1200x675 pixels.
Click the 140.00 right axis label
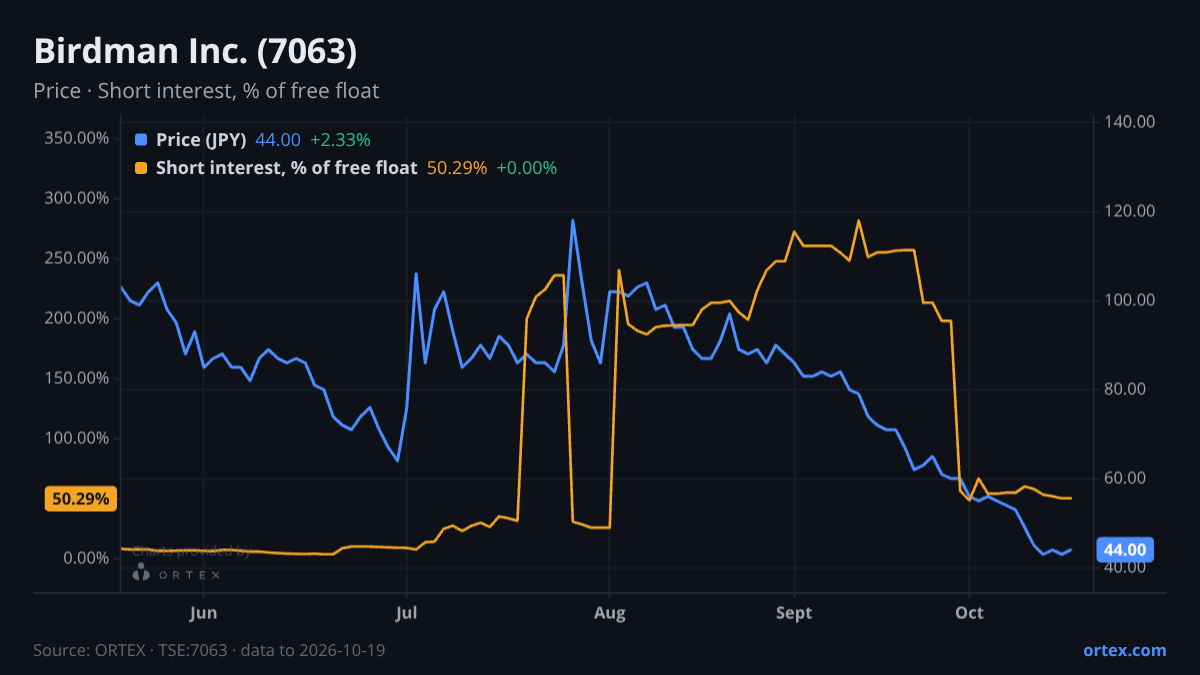[1130, 122]
